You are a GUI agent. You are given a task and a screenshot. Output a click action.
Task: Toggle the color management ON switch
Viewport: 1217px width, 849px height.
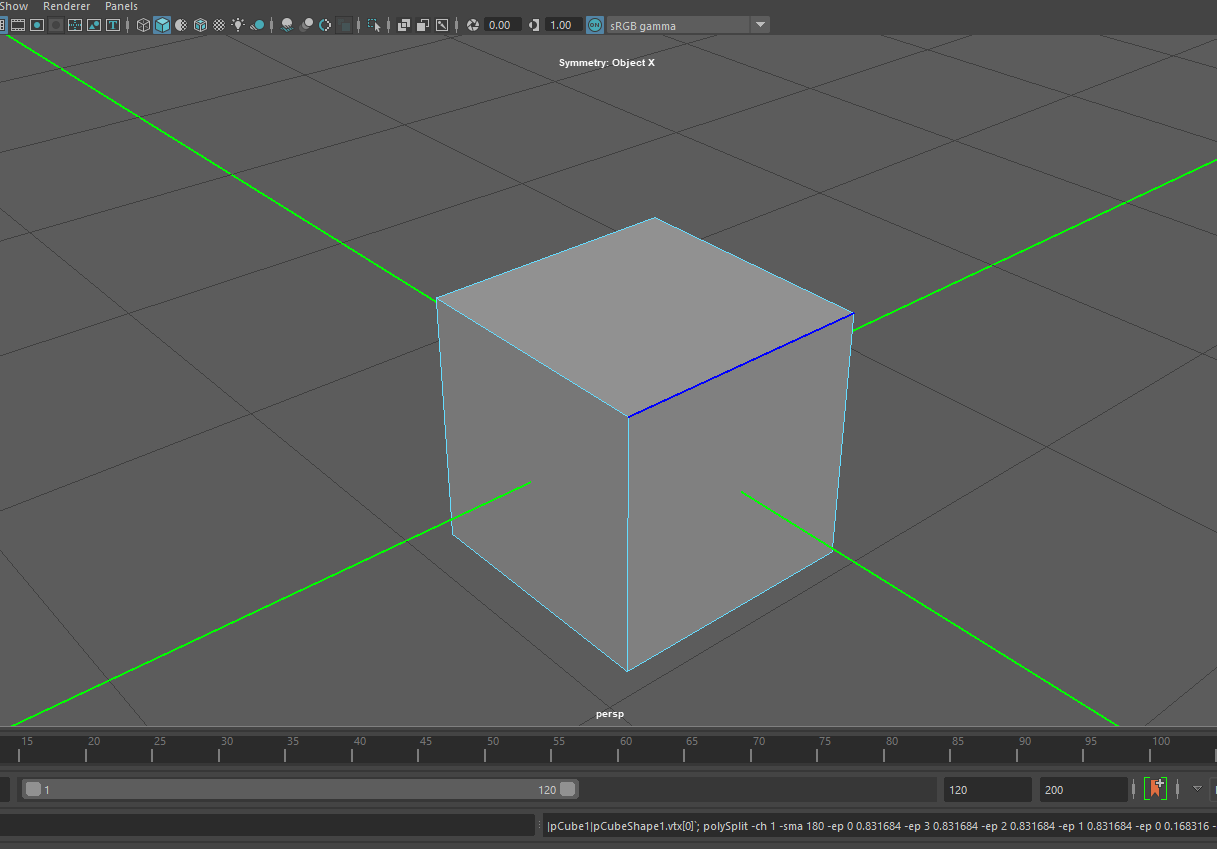[x=595, y=25]
